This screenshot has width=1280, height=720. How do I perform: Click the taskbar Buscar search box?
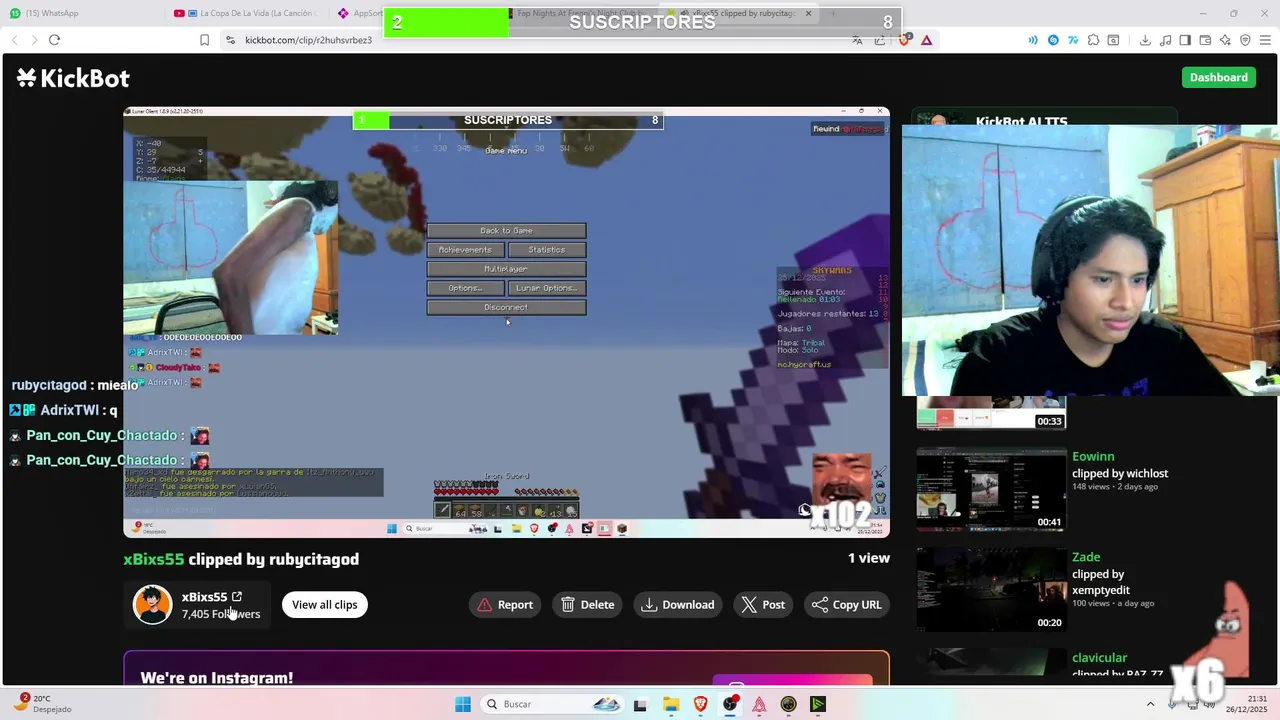click(553, 704)
